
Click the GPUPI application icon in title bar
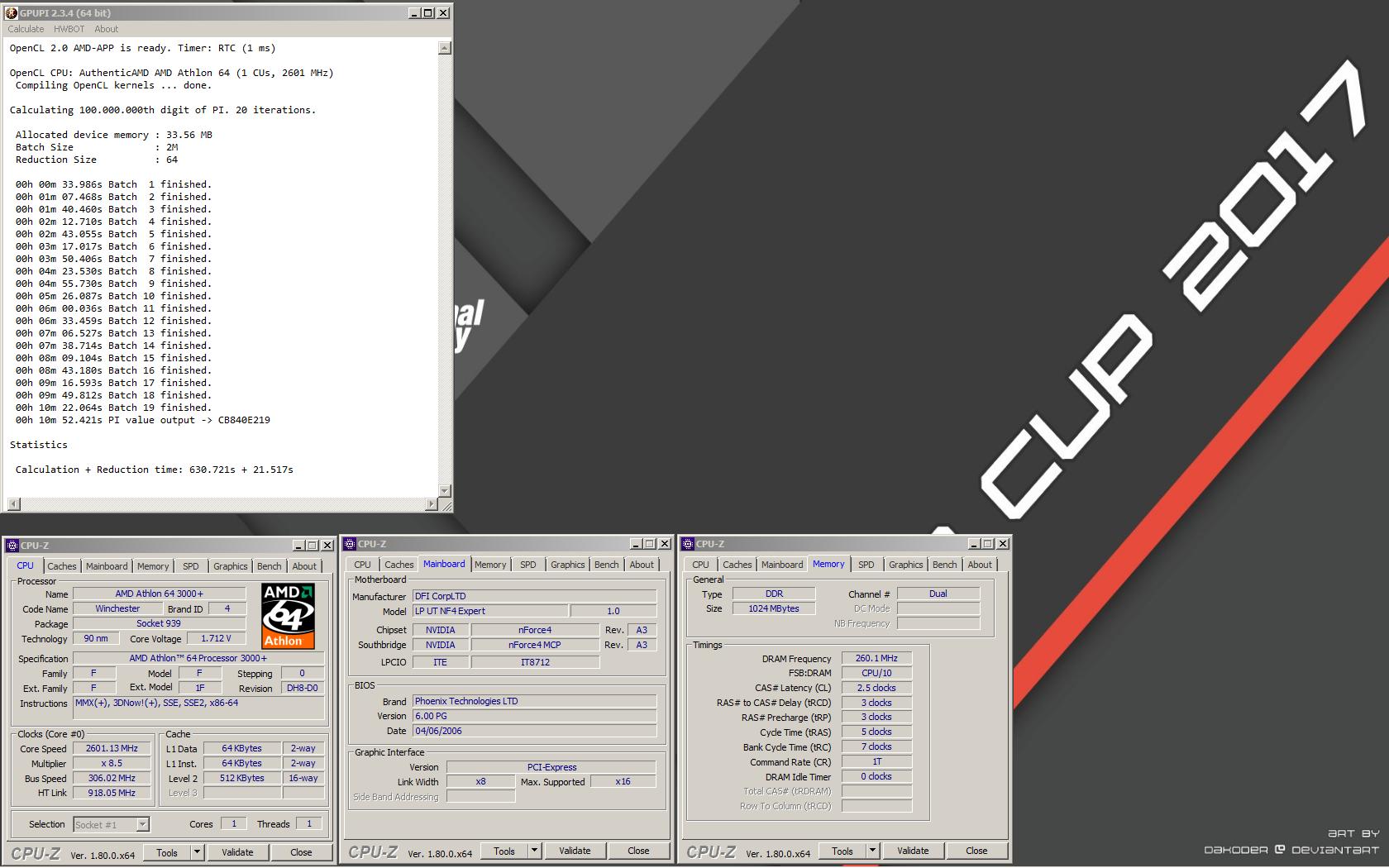(x=12, y=13)
